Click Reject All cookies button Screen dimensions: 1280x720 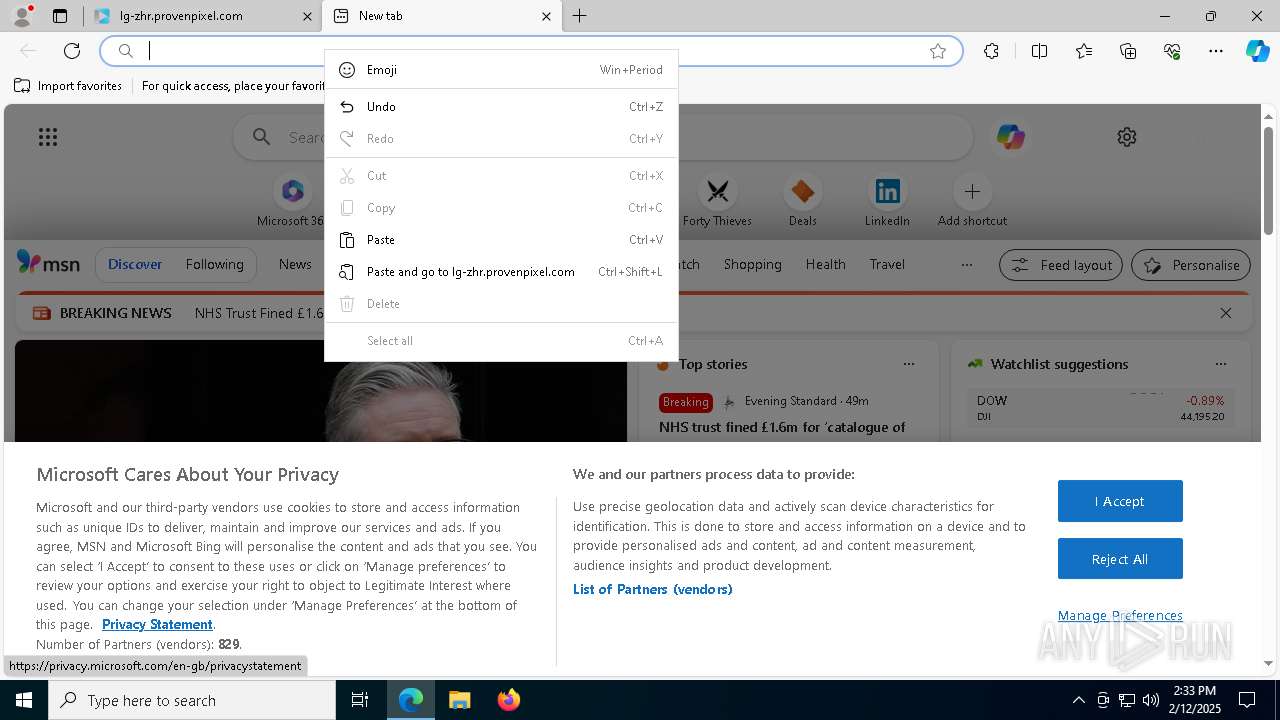(1120, 559)
